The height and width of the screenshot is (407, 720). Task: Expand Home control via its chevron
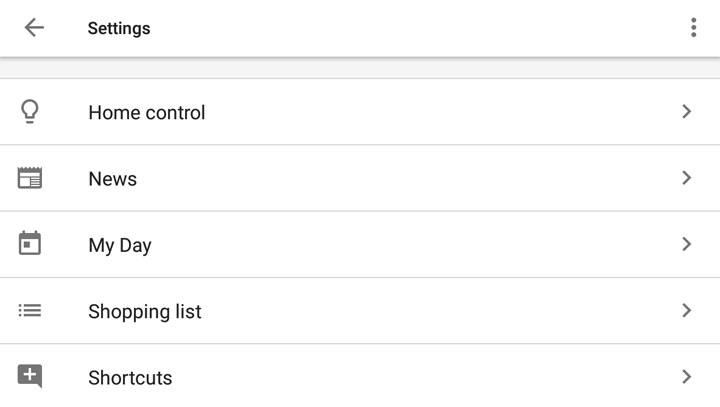coord(686,112)
